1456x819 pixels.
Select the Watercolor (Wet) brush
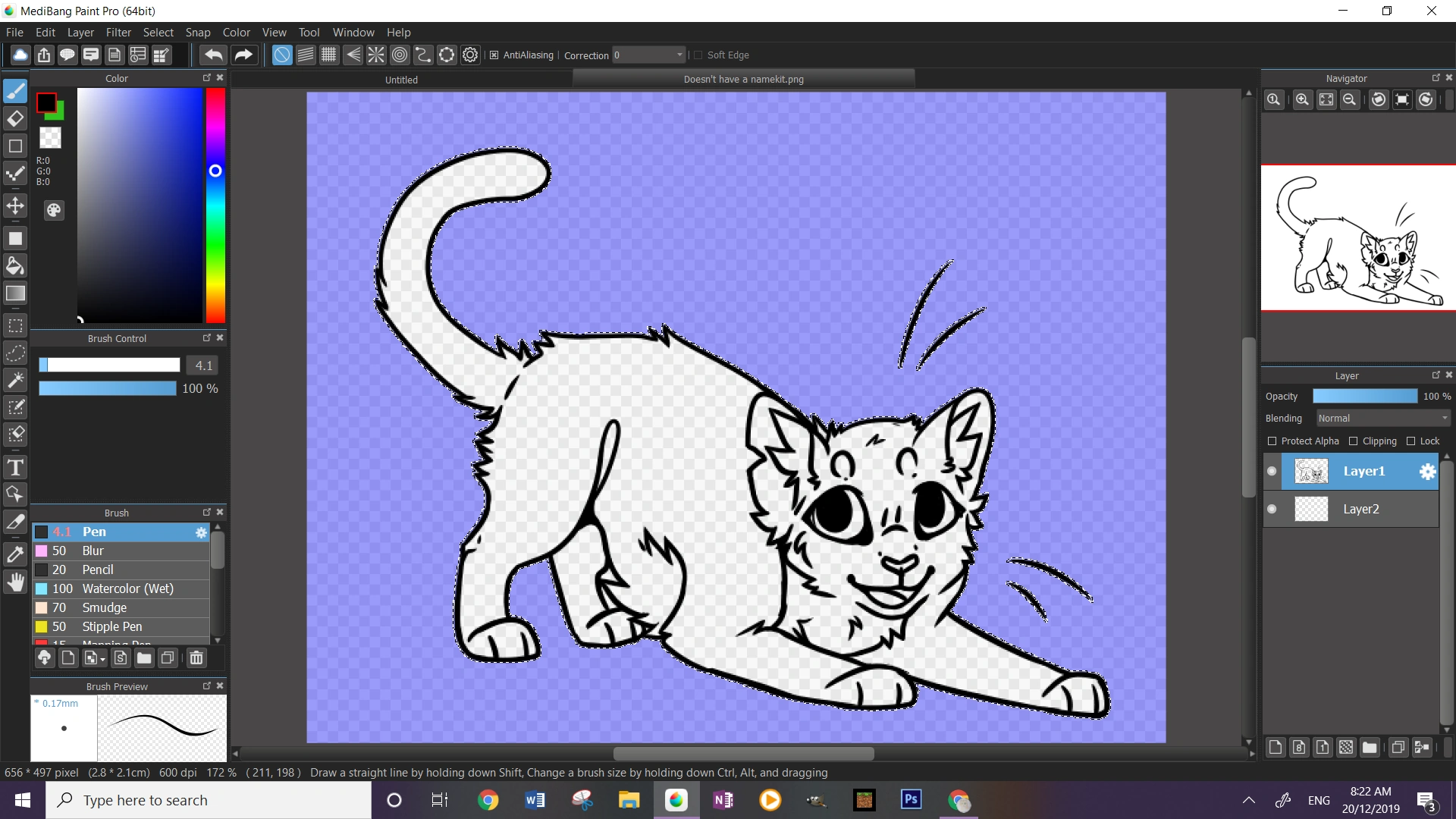pos(127,588)
